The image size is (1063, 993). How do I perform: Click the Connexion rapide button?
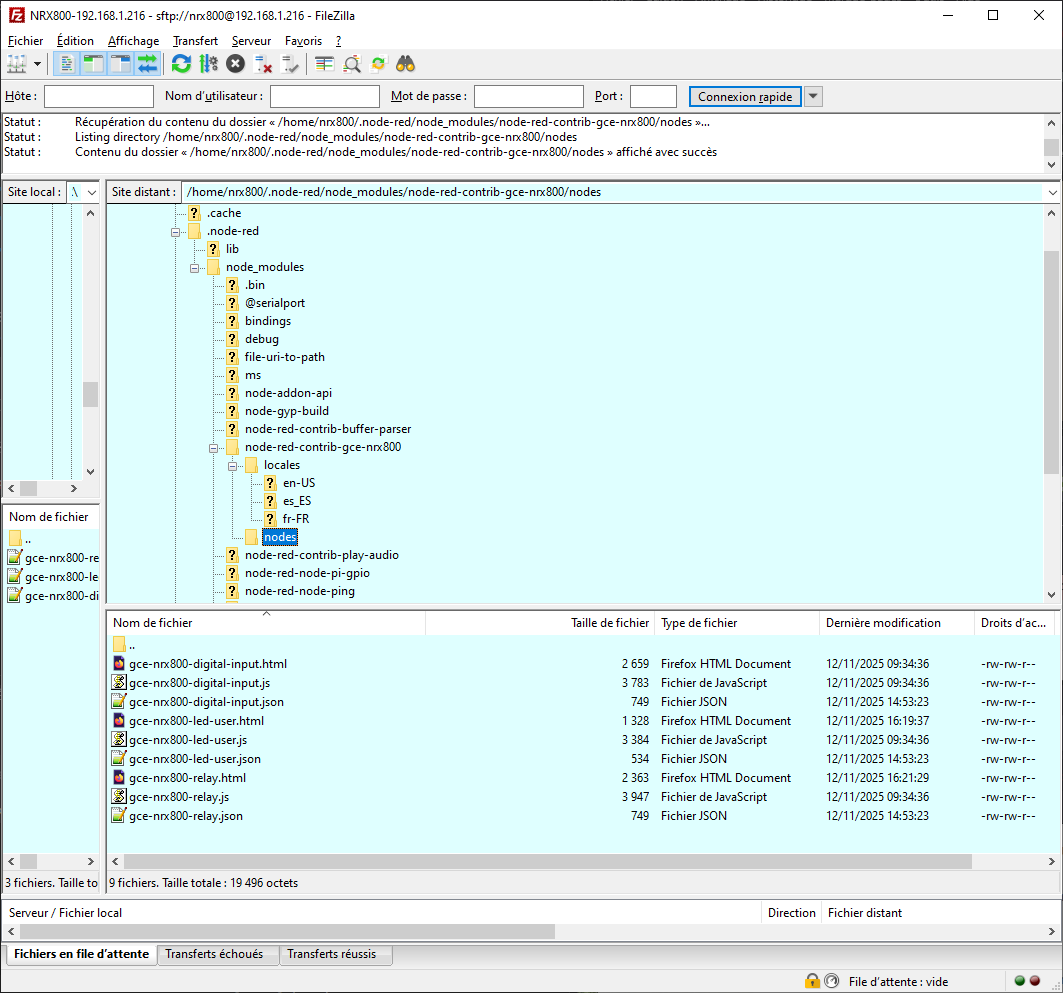pos(744,97)
